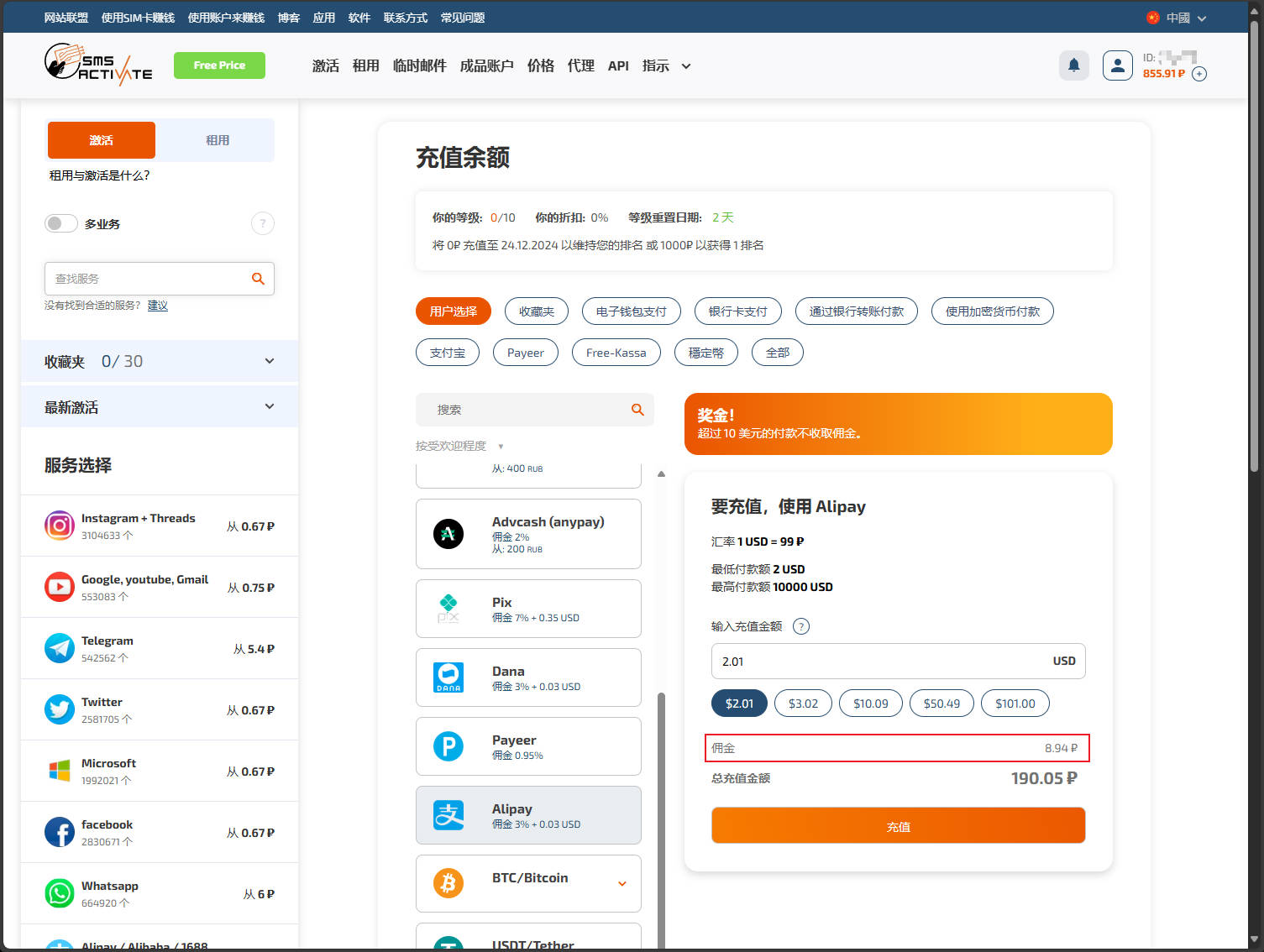Viewport: 1264px width, 952px height.
Task: Expand the favorites (收藏夹) section
Action: pyautogui.click(x=269, y=361)
